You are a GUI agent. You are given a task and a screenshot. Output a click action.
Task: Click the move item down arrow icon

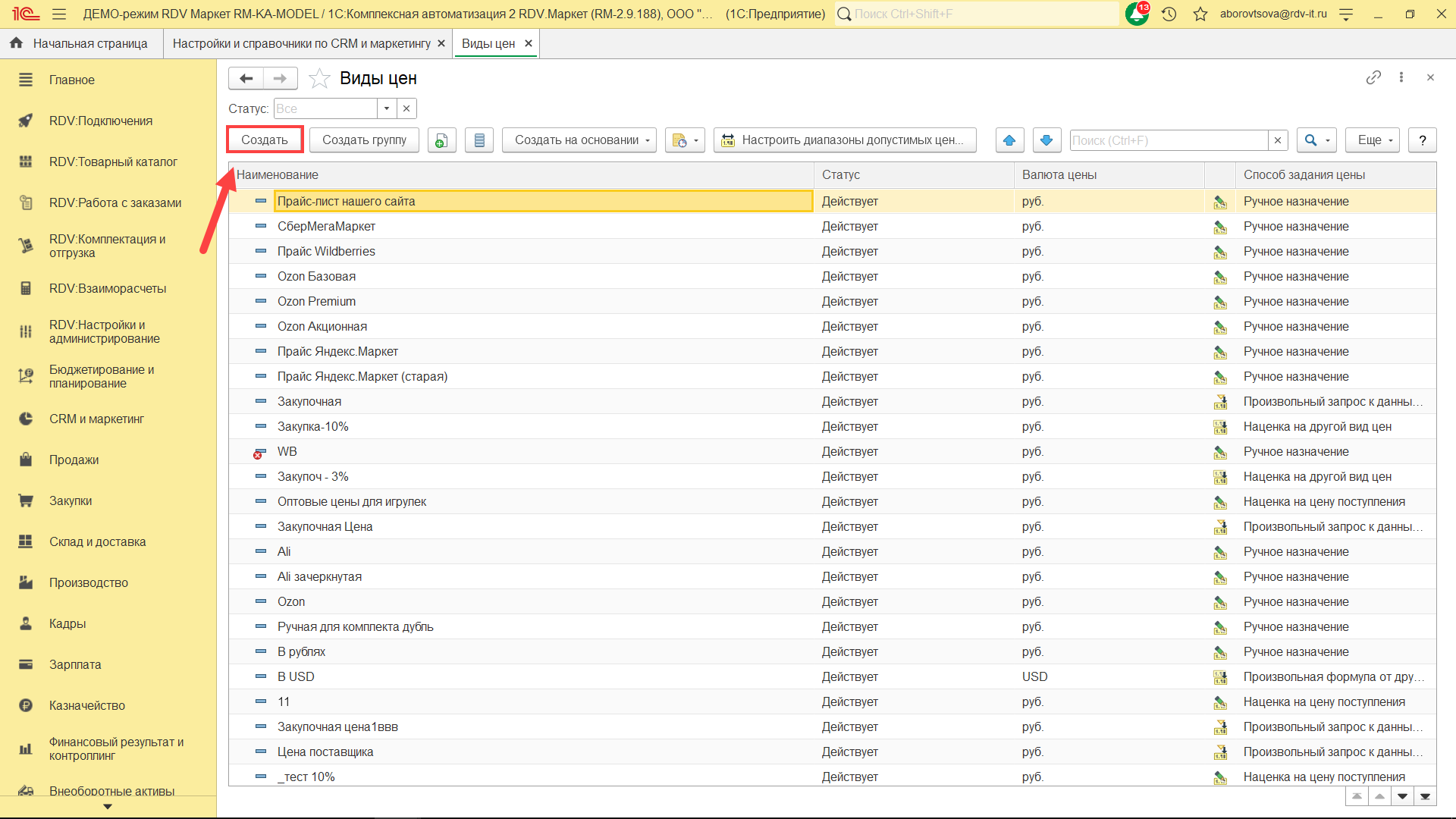pos(1046,140)
